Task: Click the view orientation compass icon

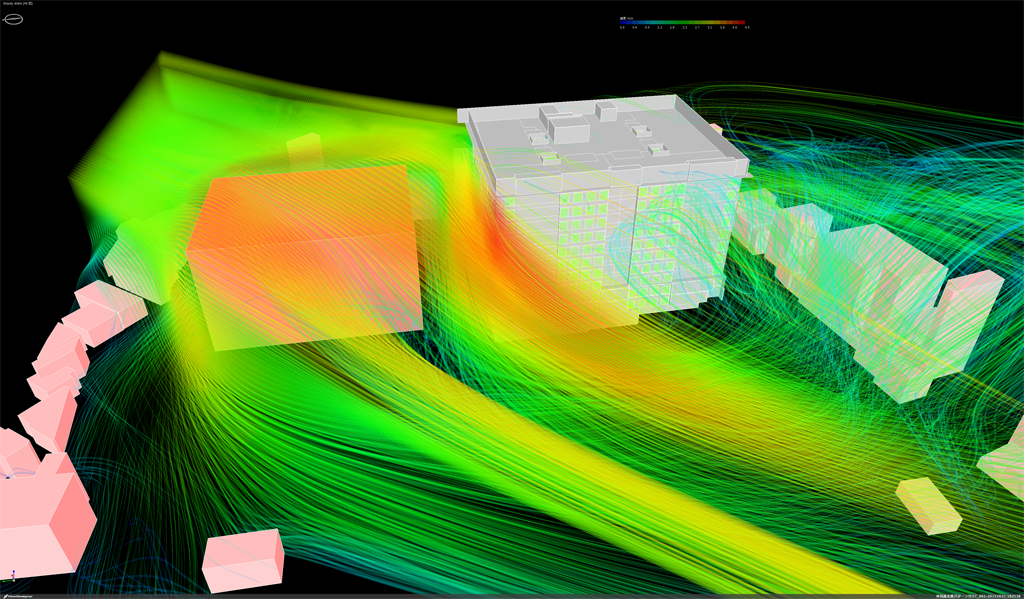Action: click(x=13, y=19)
